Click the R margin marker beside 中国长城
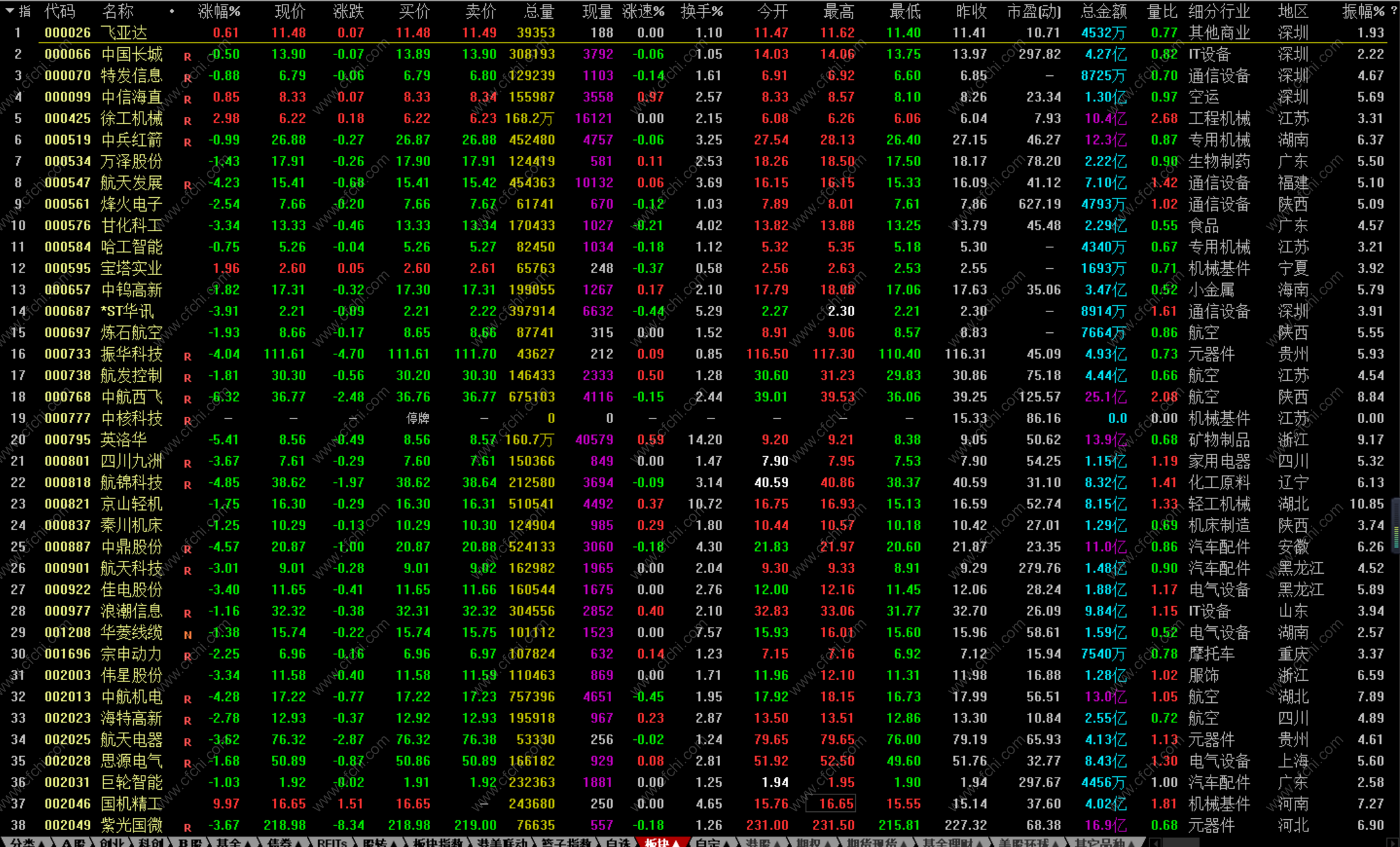Image resolution: width=1400 pixels, height=847 pixels. point(187,57)
